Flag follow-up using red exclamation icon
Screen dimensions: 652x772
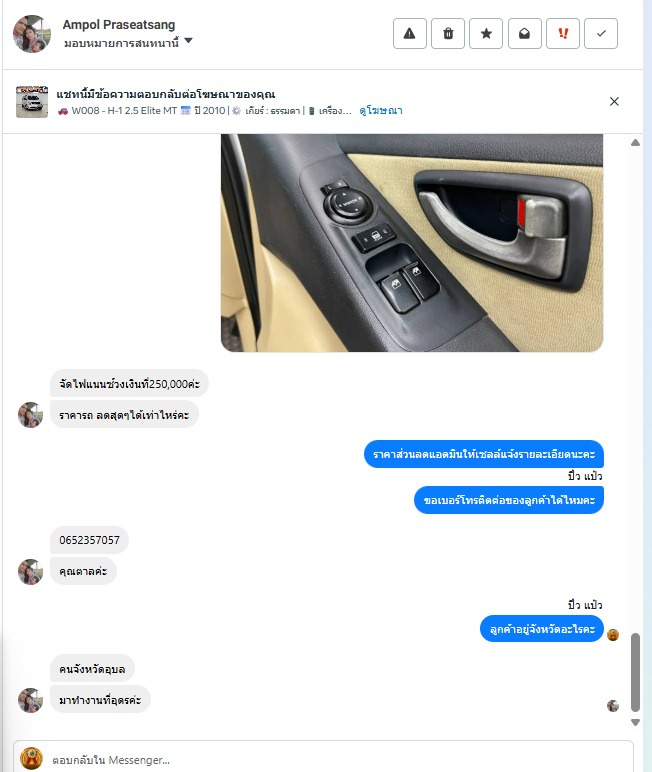point(563,33)
